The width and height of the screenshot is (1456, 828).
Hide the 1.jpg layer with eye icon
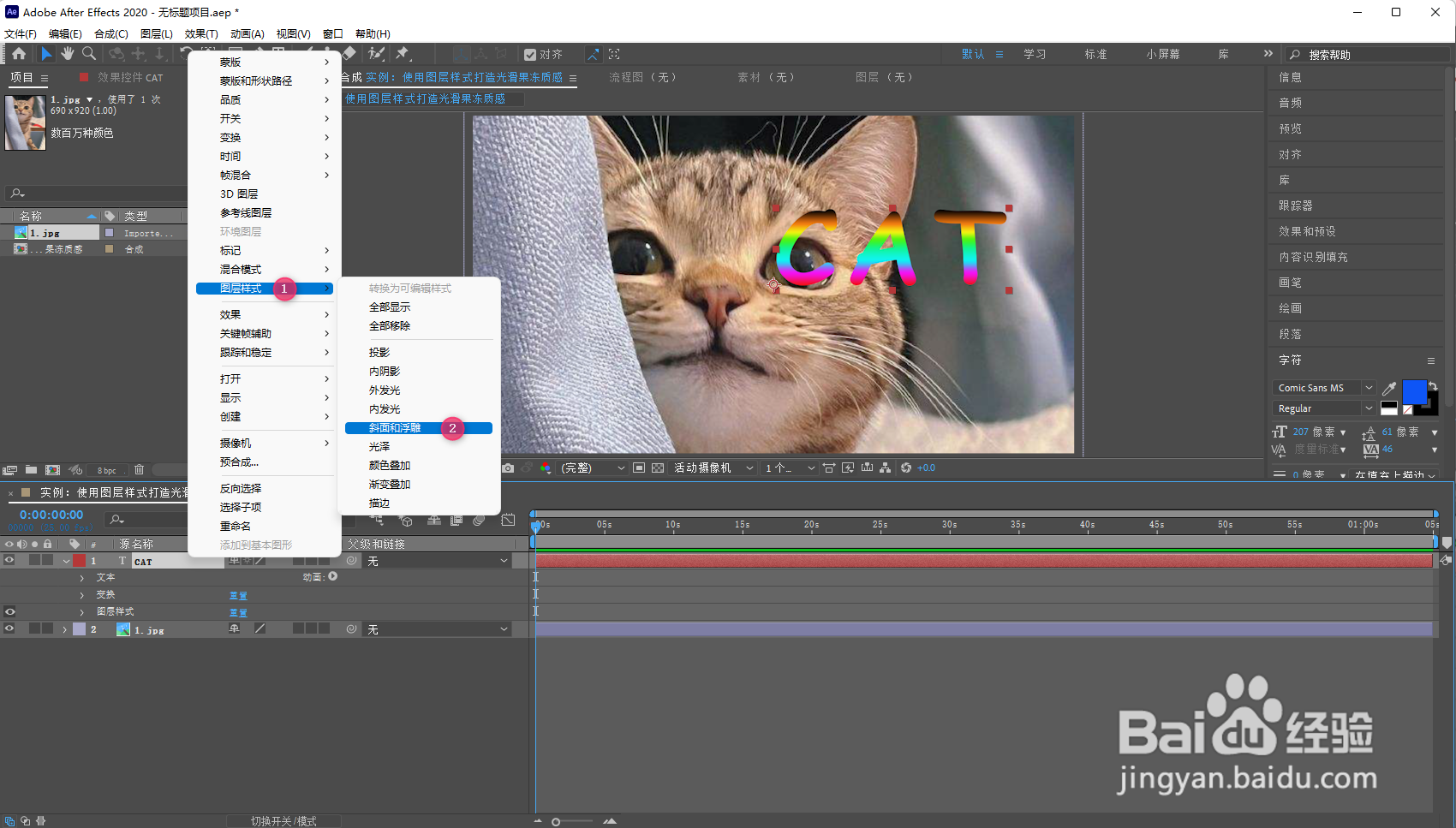point(9,629)
